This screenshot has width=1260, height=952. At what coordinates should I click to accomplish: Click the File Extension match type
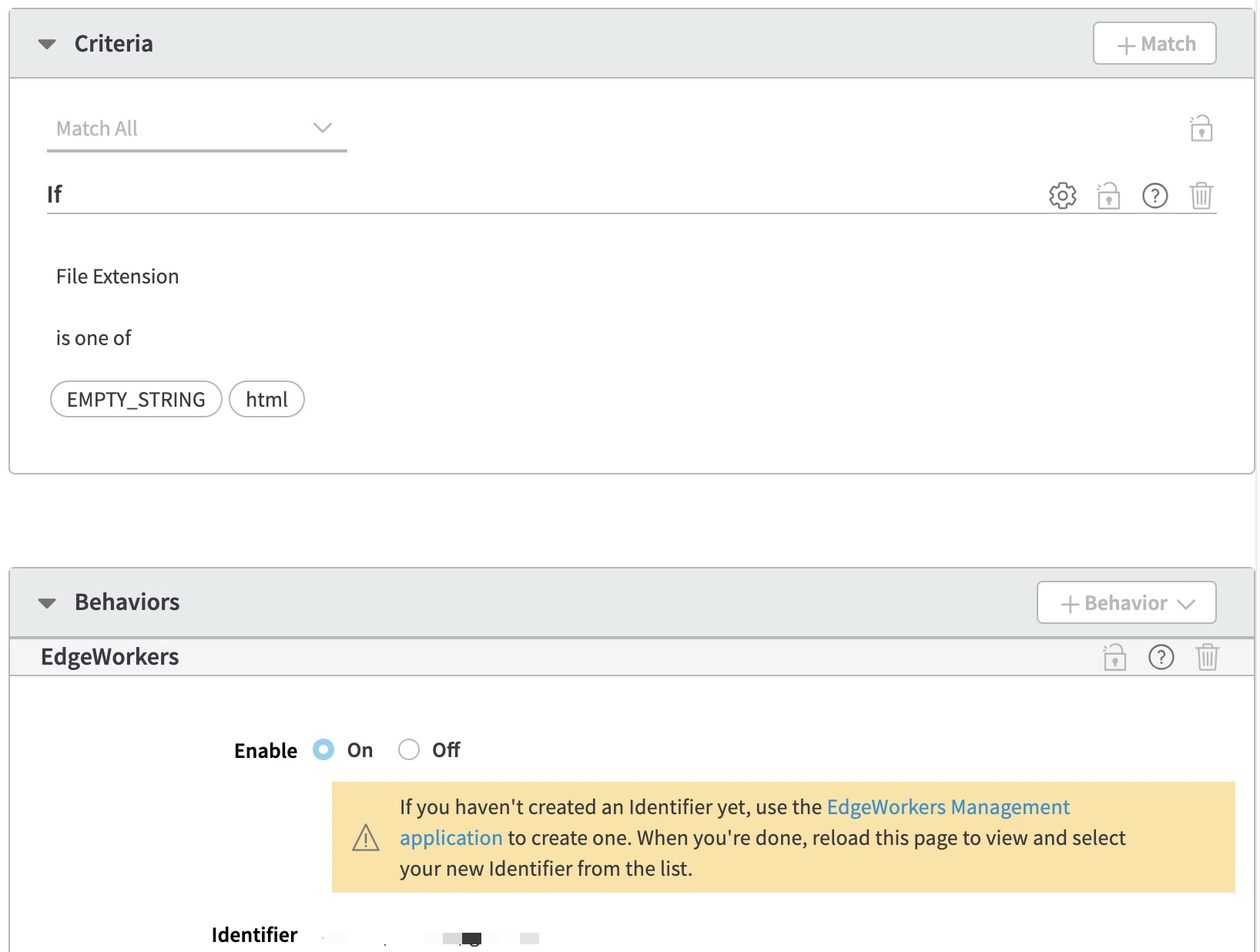click(x=117, y=277)
